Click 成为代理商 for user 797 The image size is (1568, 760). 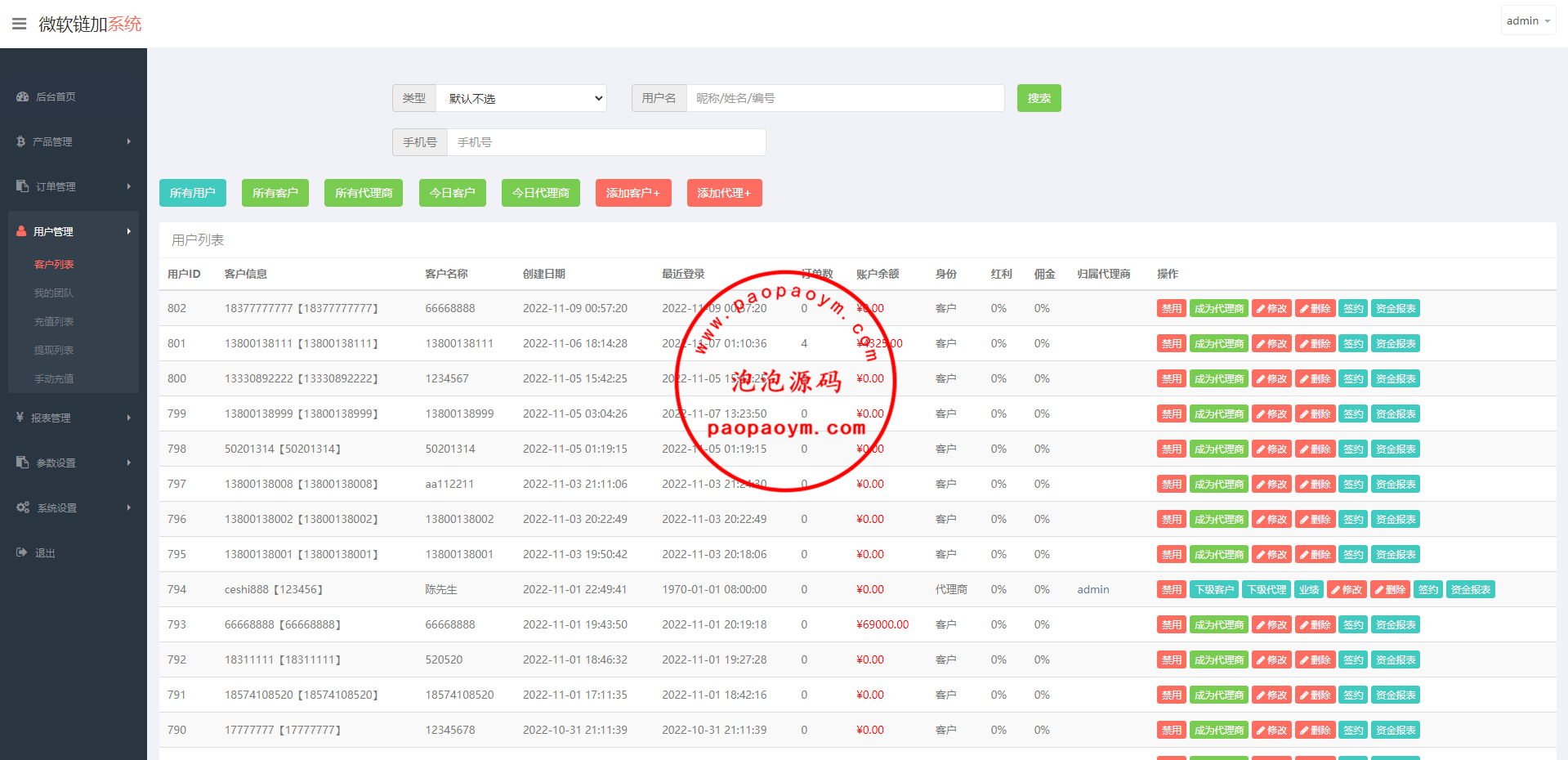point(1219,484)
